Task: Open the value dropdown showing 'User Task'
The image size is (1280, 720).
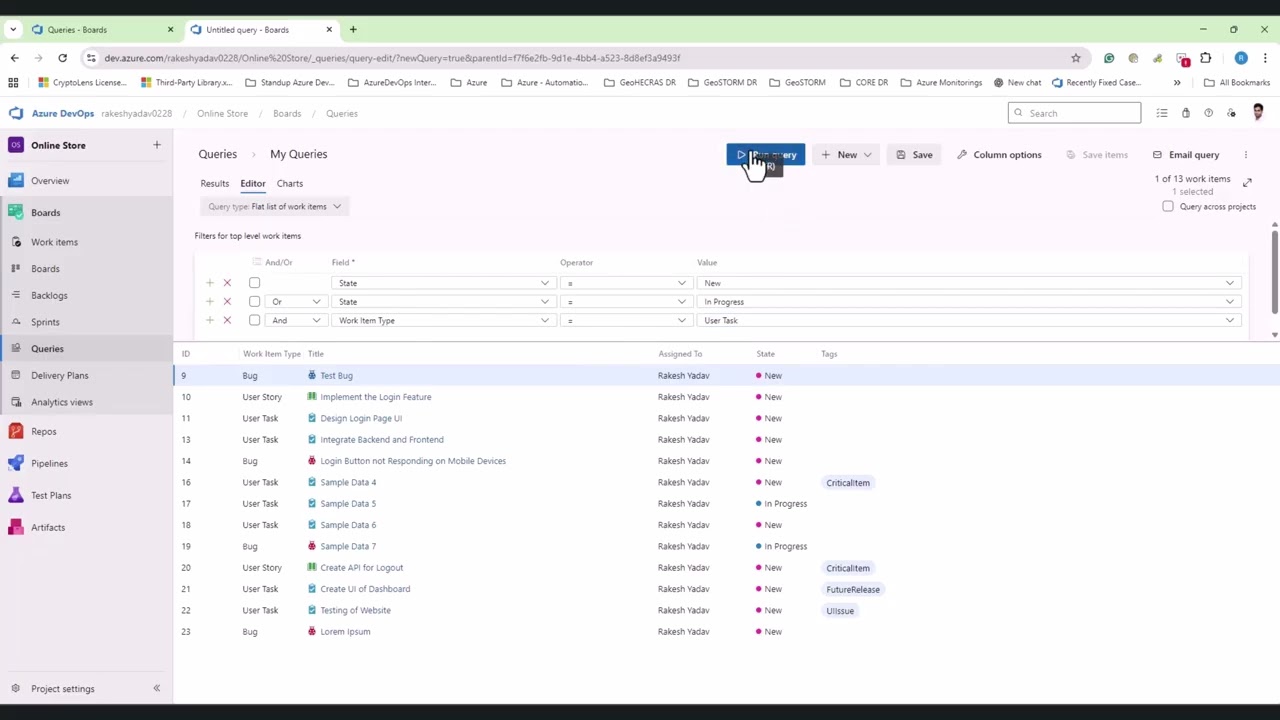Action: 969,321
